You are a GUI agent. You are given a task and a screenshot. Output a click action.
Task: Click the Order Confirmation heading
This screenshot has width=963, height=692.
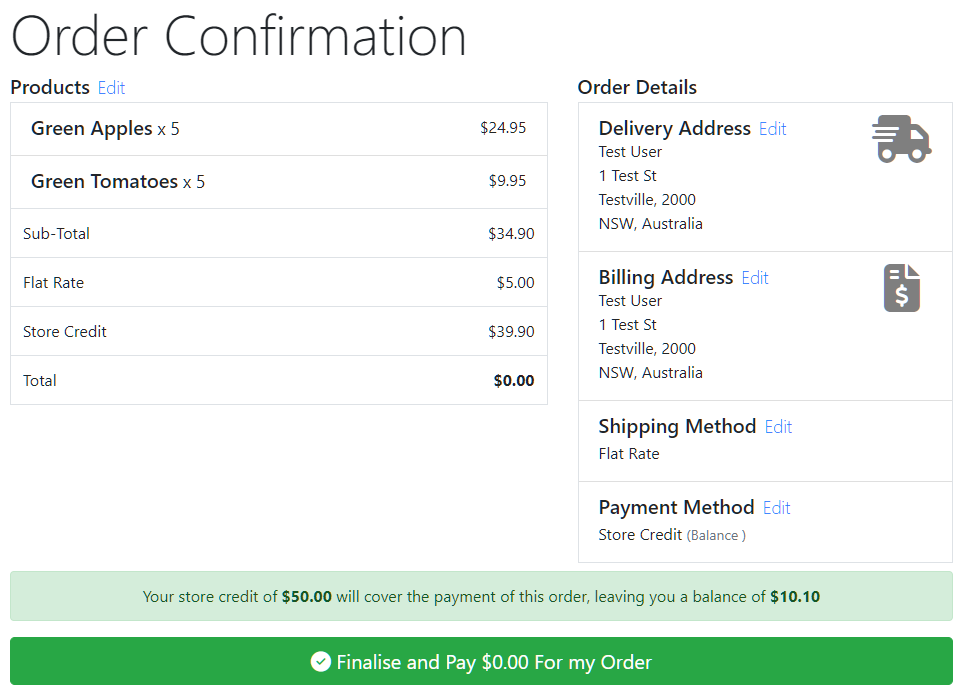coord(239,37)
